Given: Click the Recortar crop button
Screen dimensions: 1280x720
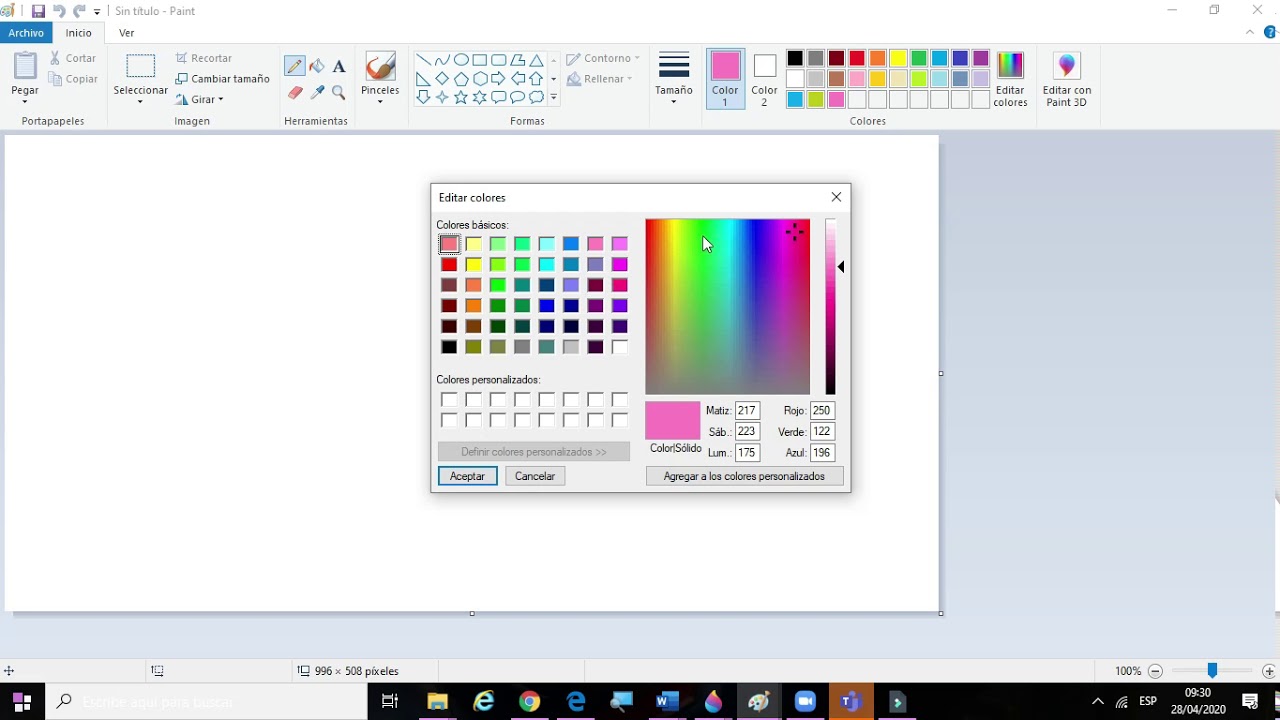Looking at the screenshot, I should coord(204,58).
